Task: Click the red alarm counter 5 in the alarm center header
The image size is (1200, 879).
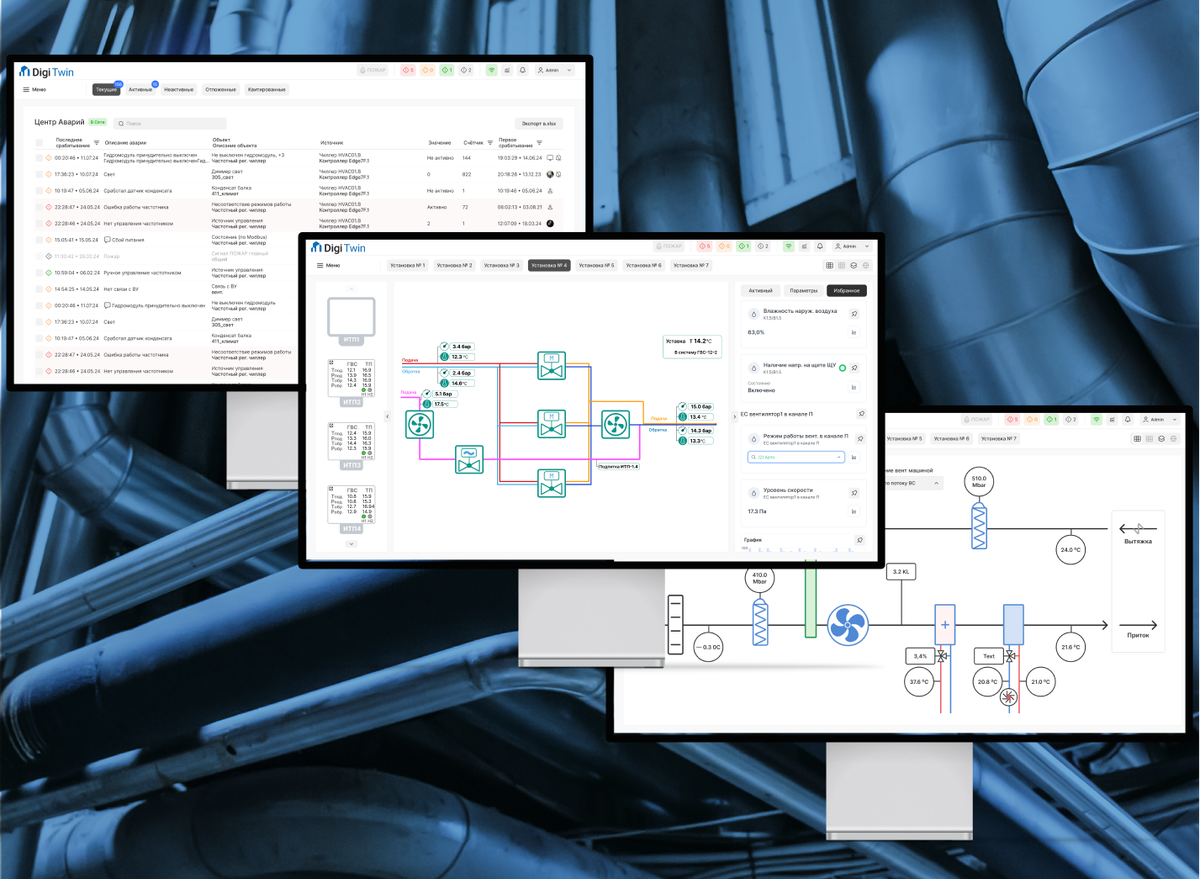Action: coord(408,71)
